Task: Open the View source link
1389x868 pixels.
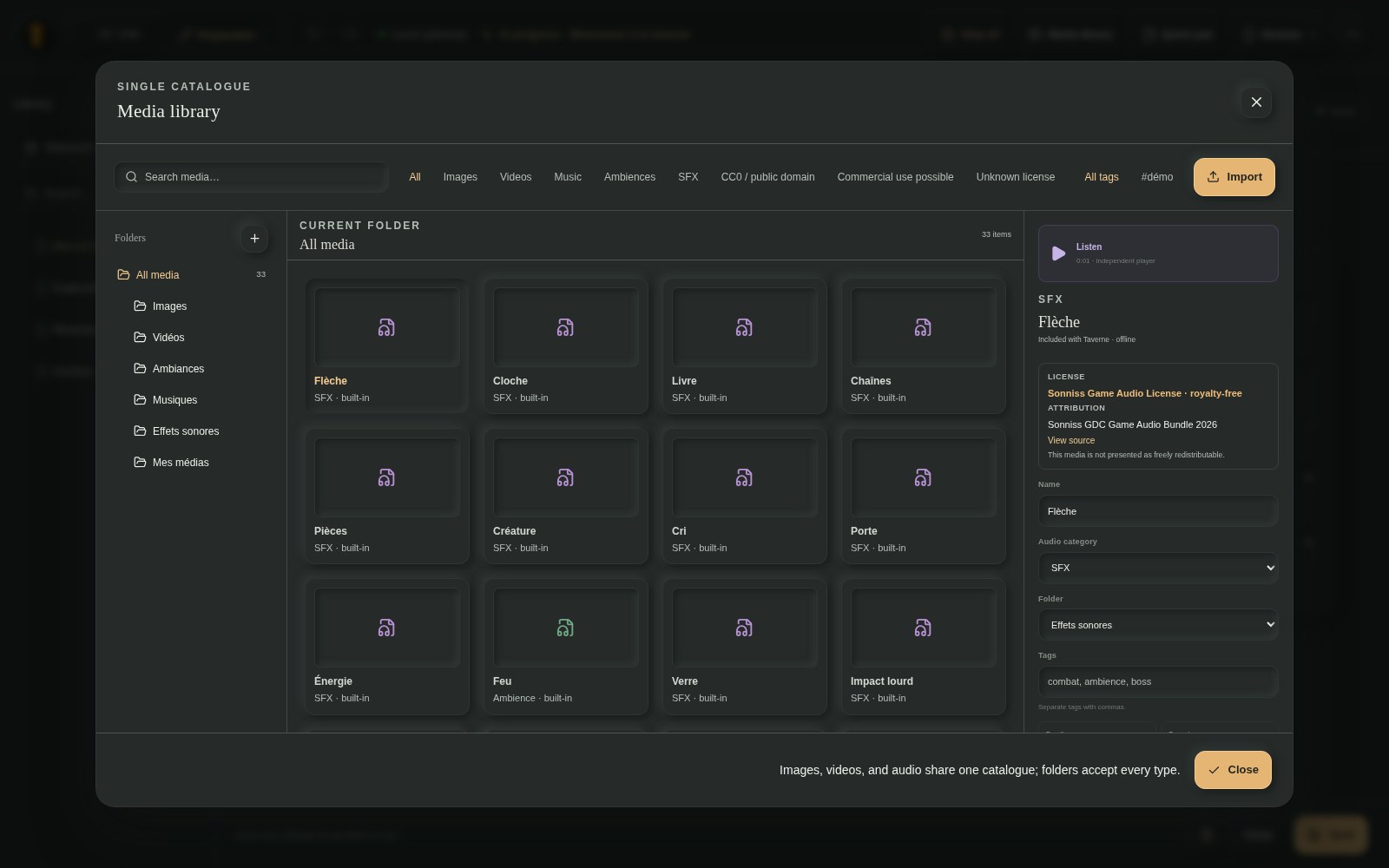Action: pos(1071,440)
